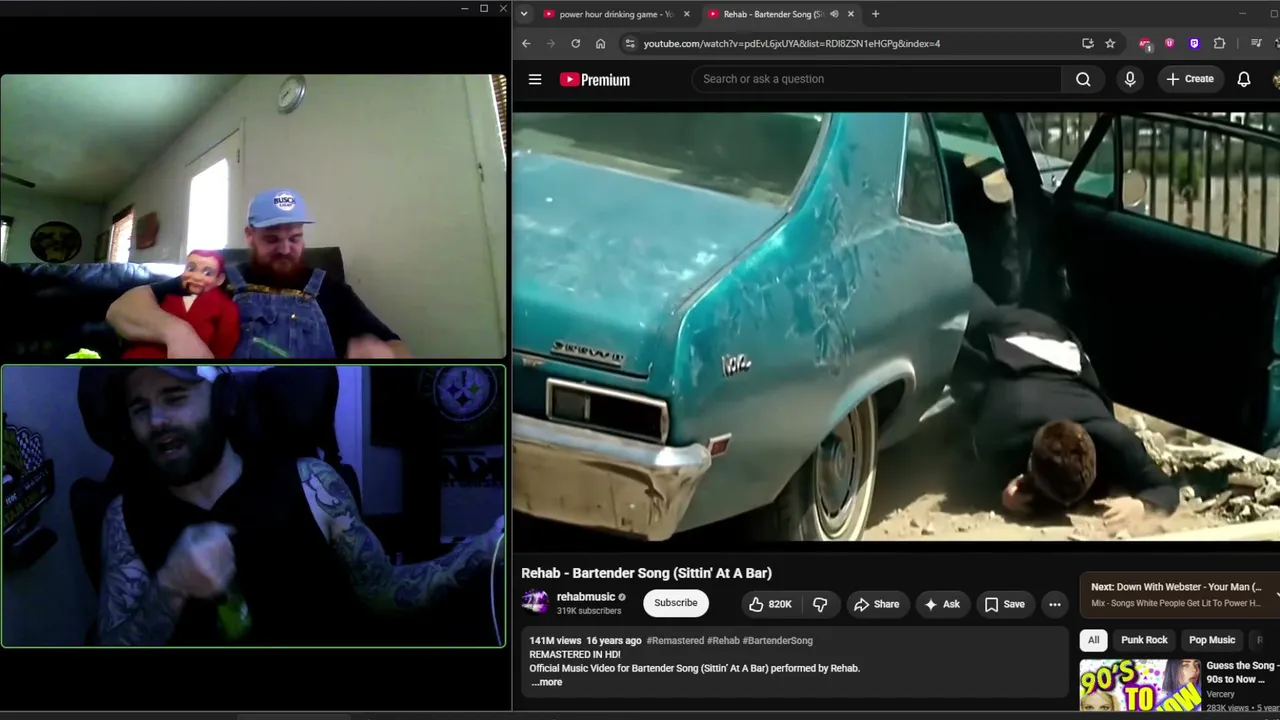The image size is (1280, 720).
Task: Filter recommendations by Punk Rock
Action: point(1144,640)
